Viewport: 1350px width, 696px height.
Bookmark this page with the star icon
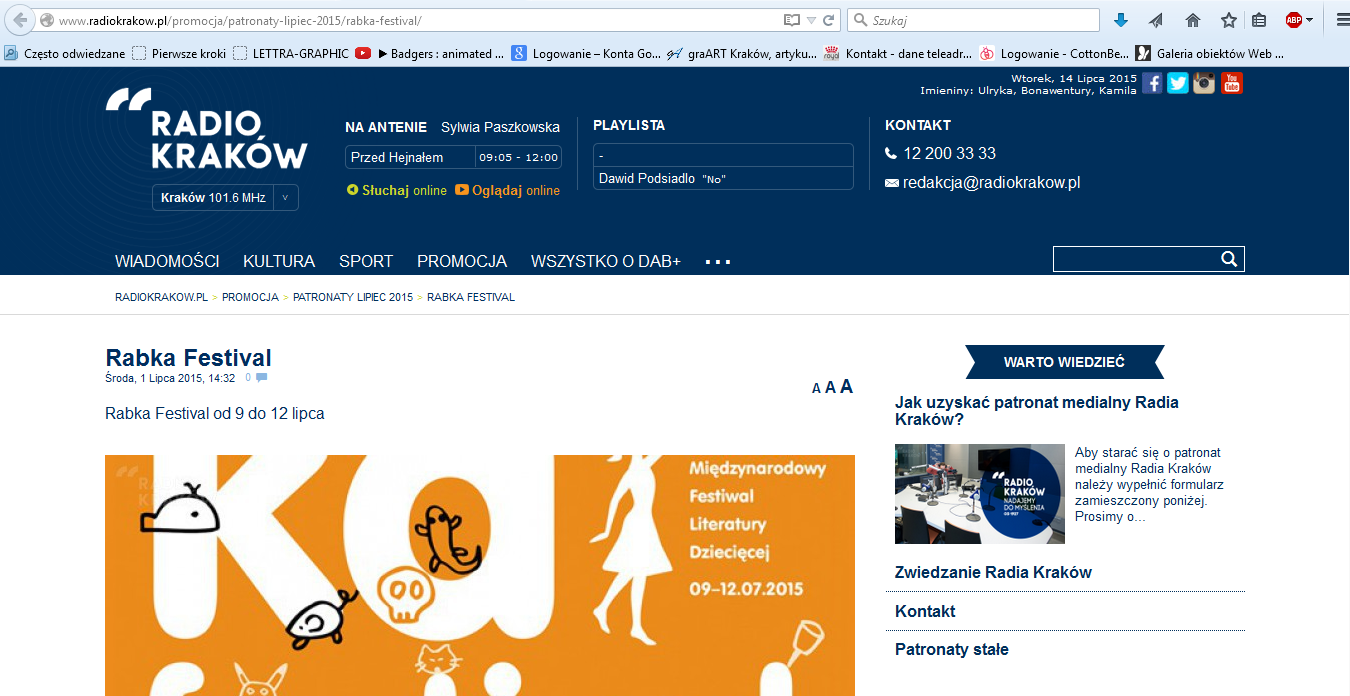click(1228, 20)
